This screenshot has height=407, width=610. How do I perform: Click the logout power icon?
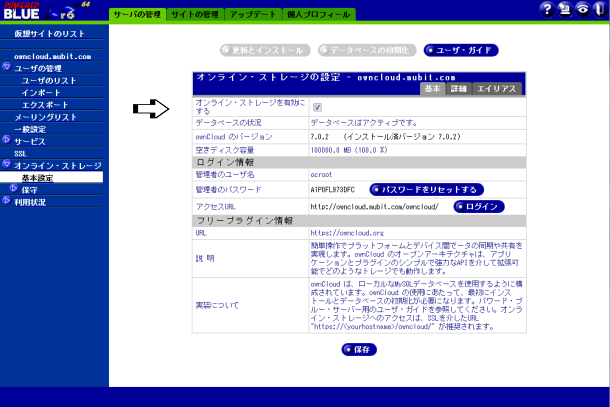[600, 9]
